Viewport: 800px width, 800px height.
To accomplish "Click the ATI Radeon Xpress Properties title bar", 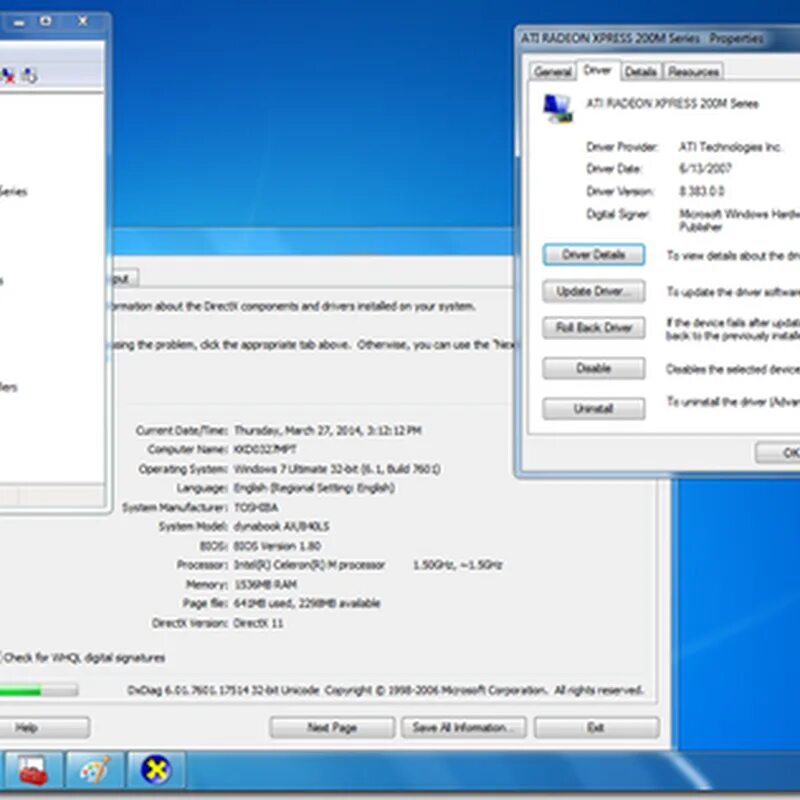I will [x=658, y=38].
